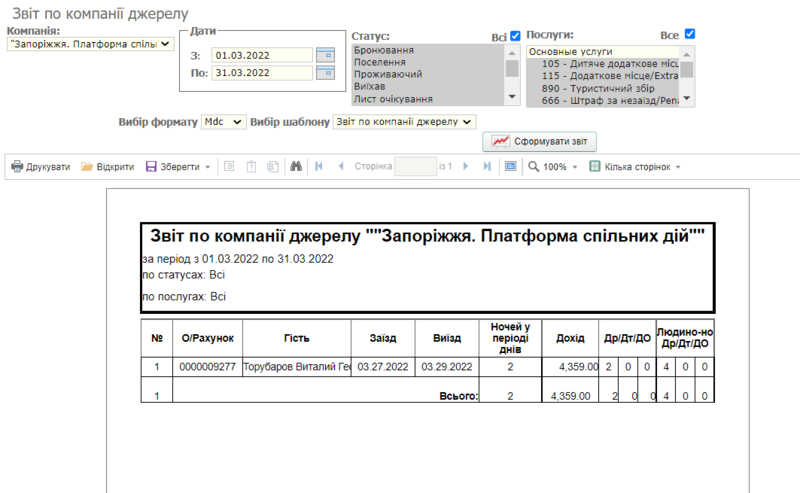Toggle full screen view icon
This screenshot has height=493, width=800.
tap(510, 167)
